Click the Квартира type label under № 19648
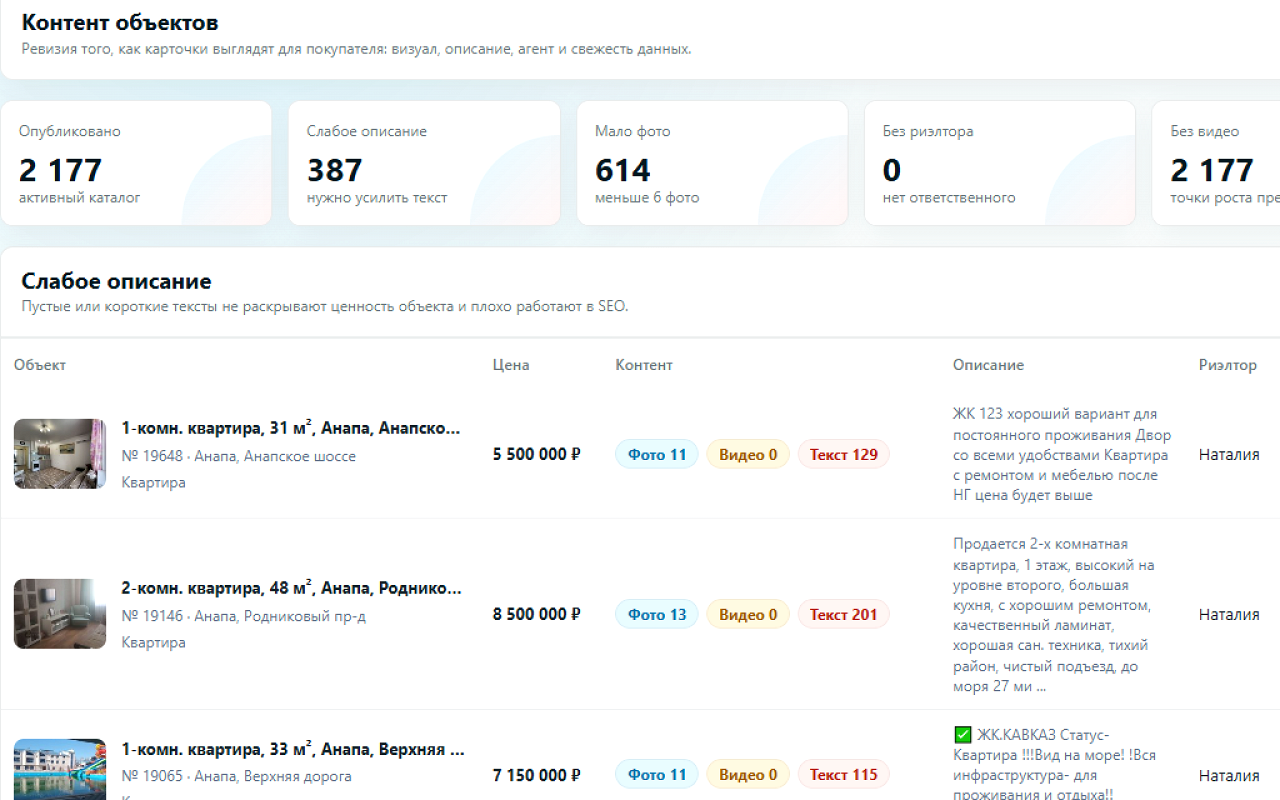 153,482
